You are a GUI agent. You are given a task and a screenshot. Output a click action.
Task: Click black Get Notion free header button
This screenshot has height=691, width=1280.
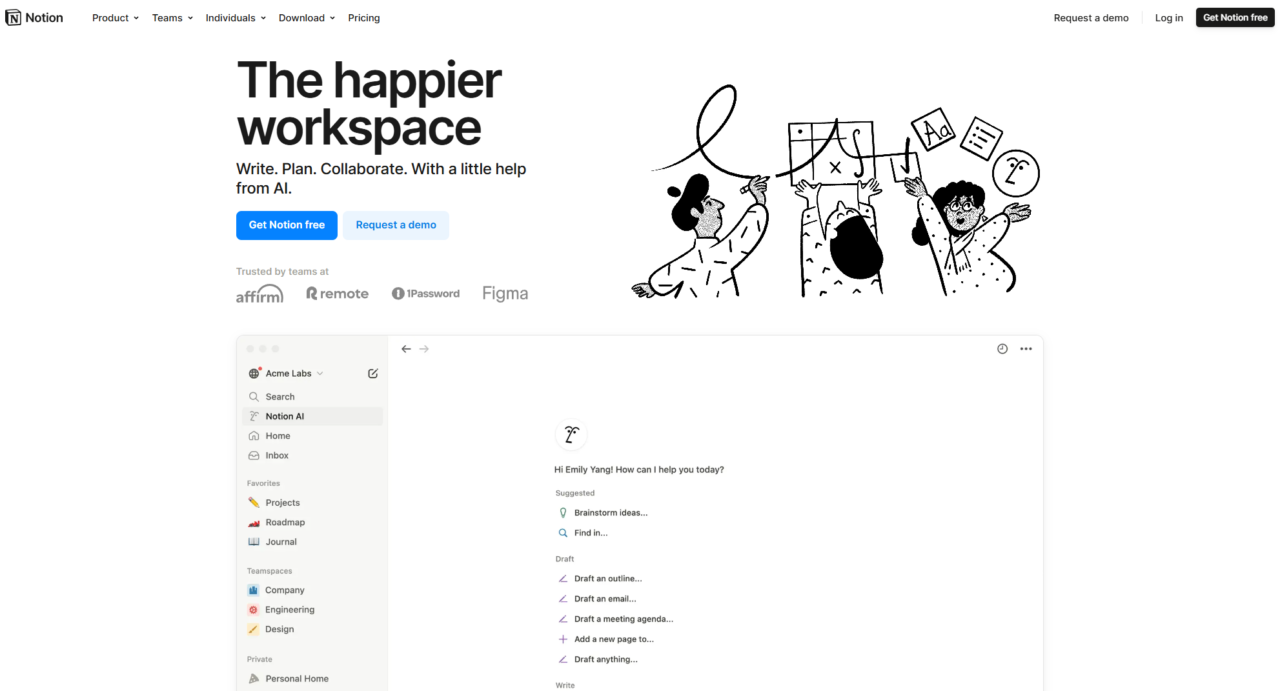tap(1235, 18)
